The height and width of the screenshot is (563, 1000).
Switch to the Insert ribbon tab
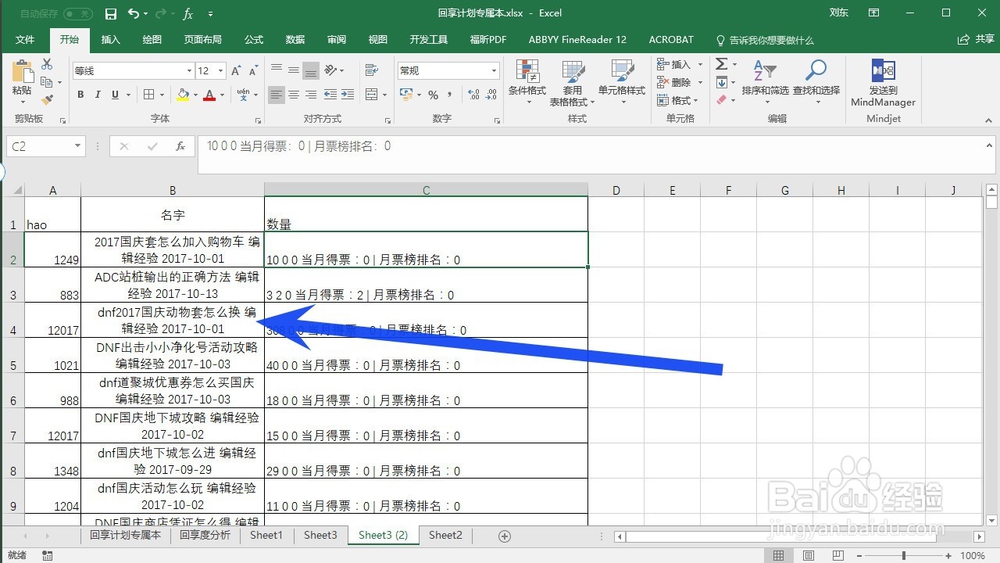coord(110,40)
